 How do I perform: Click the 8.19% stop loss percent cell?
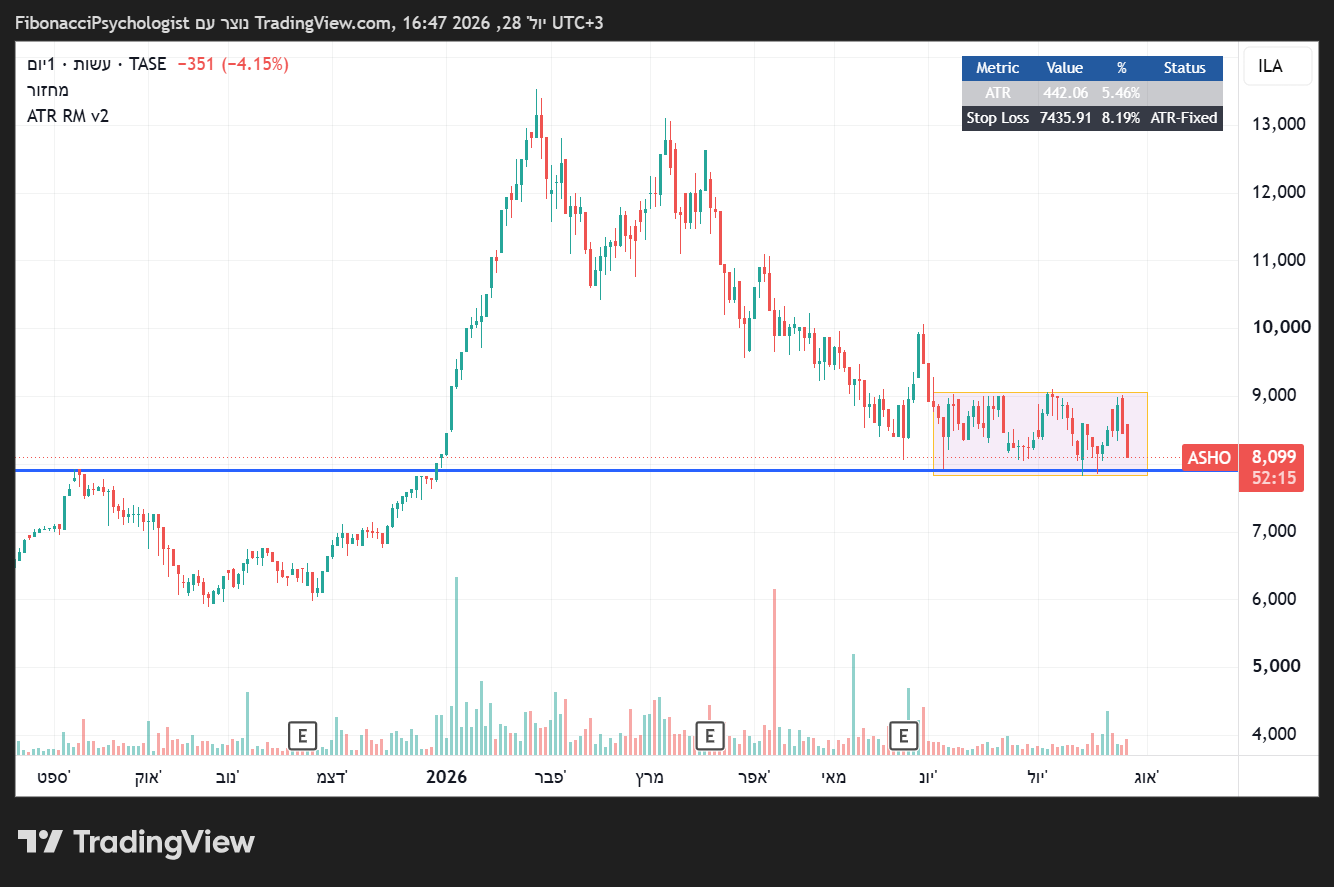[x=1121, y=118]
